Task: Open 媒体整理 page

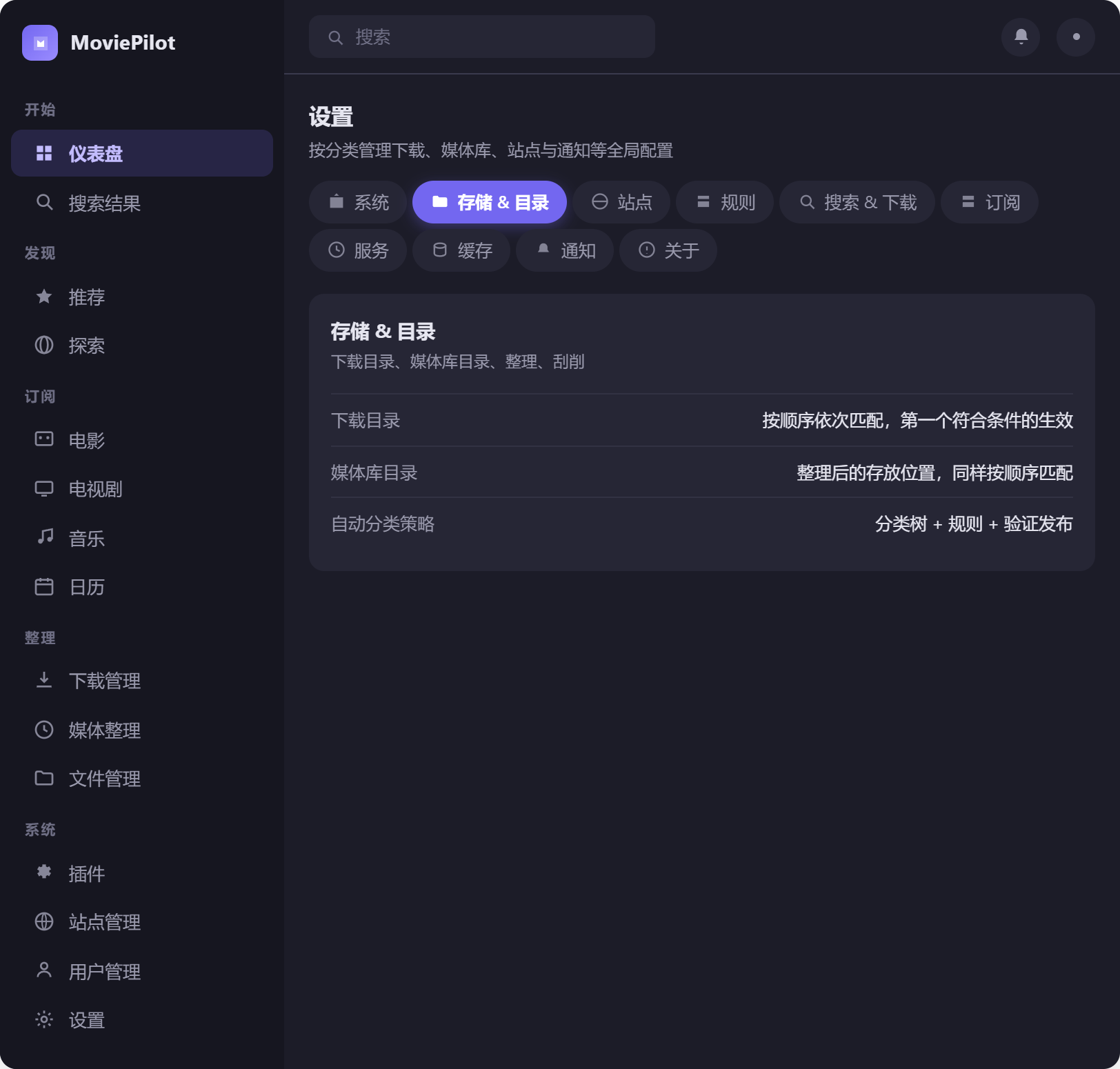Action: pyautogui.click(x=142, y=730)
